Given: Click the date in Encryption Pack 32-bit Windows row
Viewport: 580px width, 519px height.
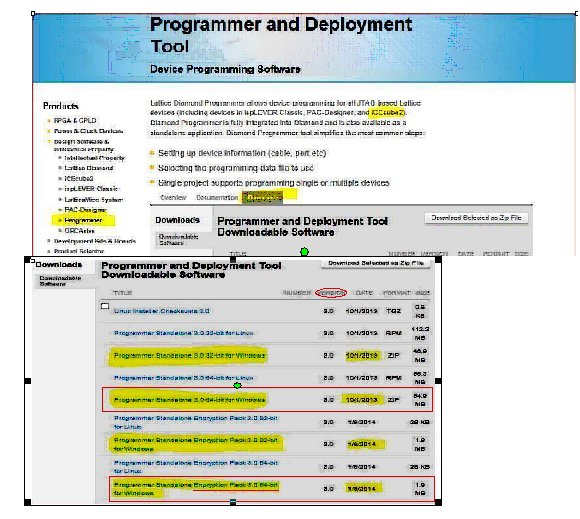Looking at the screenshot, I should pos(362,444).
